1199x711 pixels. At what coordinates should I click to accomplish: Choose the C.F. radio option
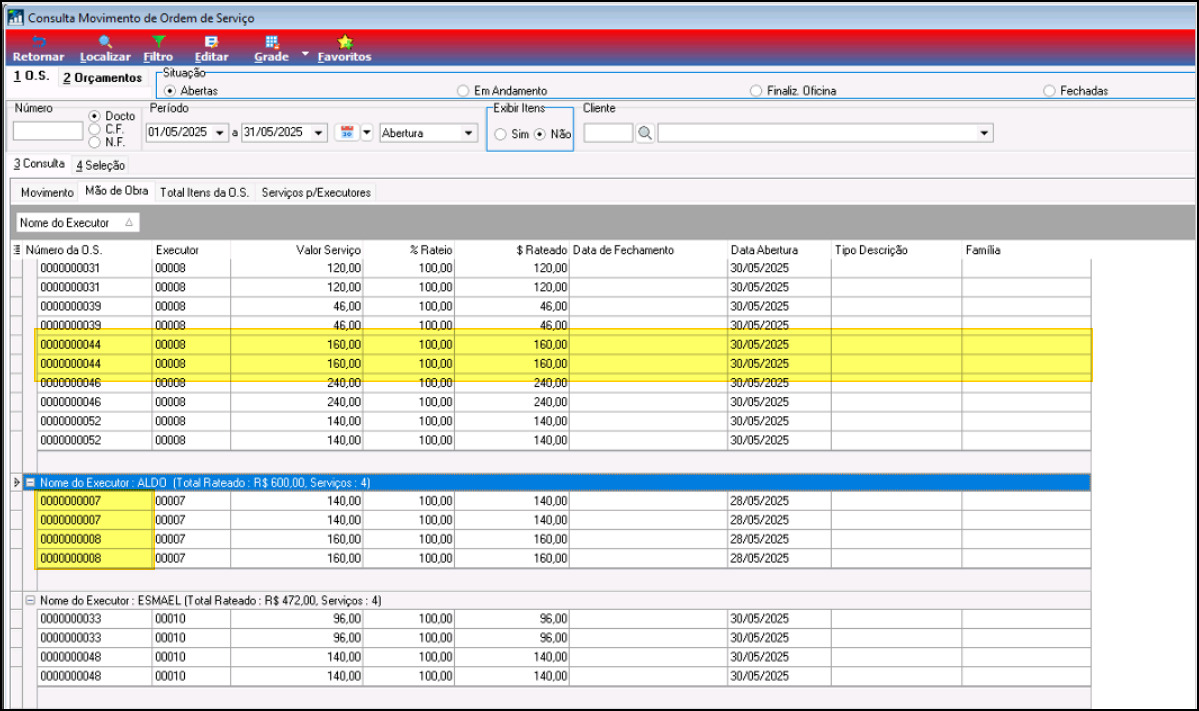(94, 129)
